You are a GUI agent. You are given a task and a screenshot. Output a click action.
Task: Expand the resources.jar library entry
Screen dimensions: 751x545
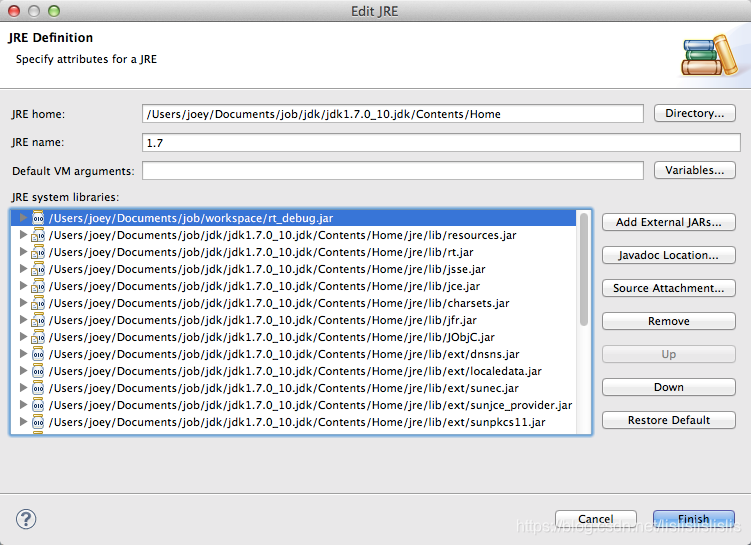click(x=23, y=235)
